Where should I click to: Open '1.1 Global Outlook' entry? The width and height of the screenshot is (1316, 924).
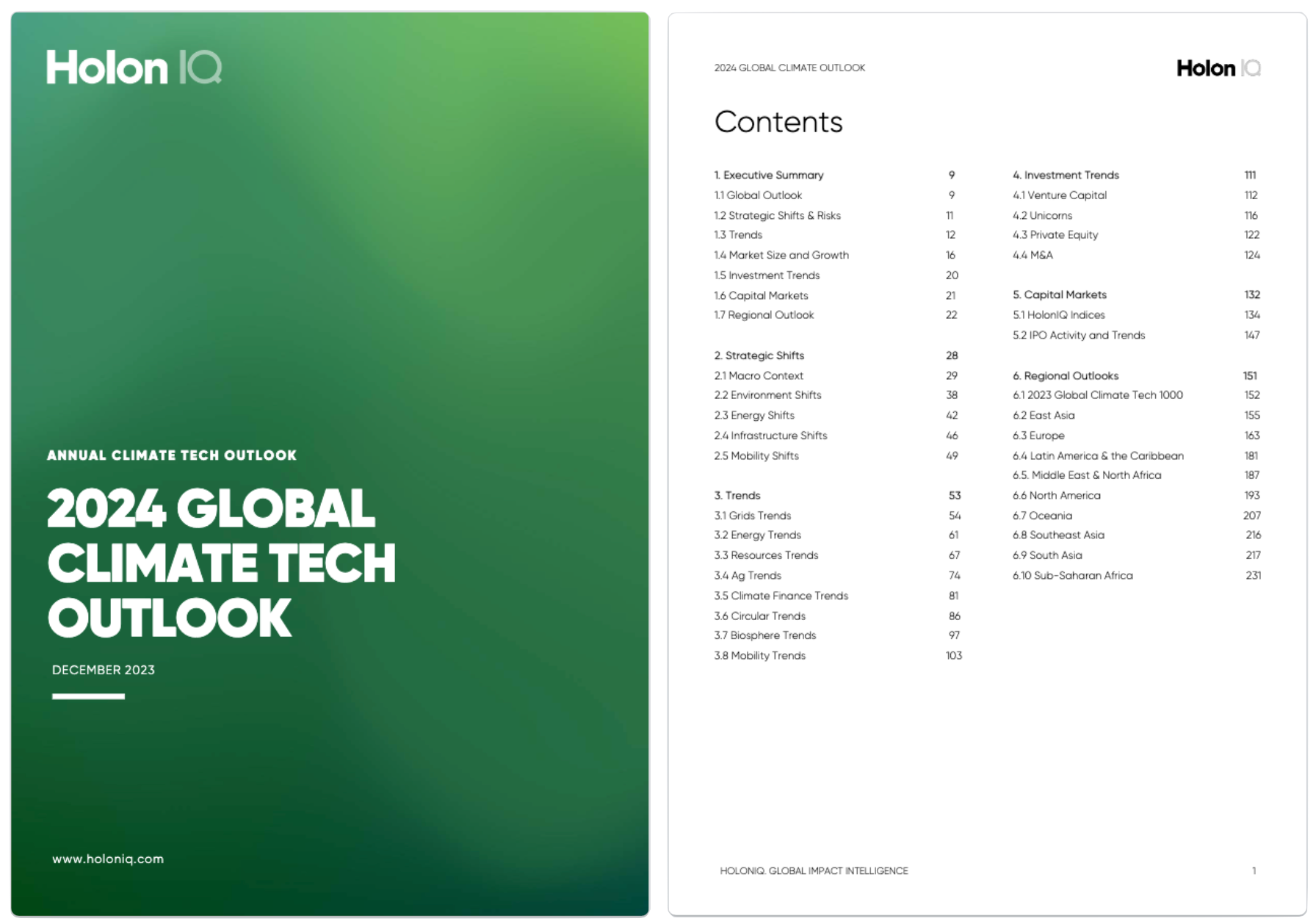click(758, 195)
